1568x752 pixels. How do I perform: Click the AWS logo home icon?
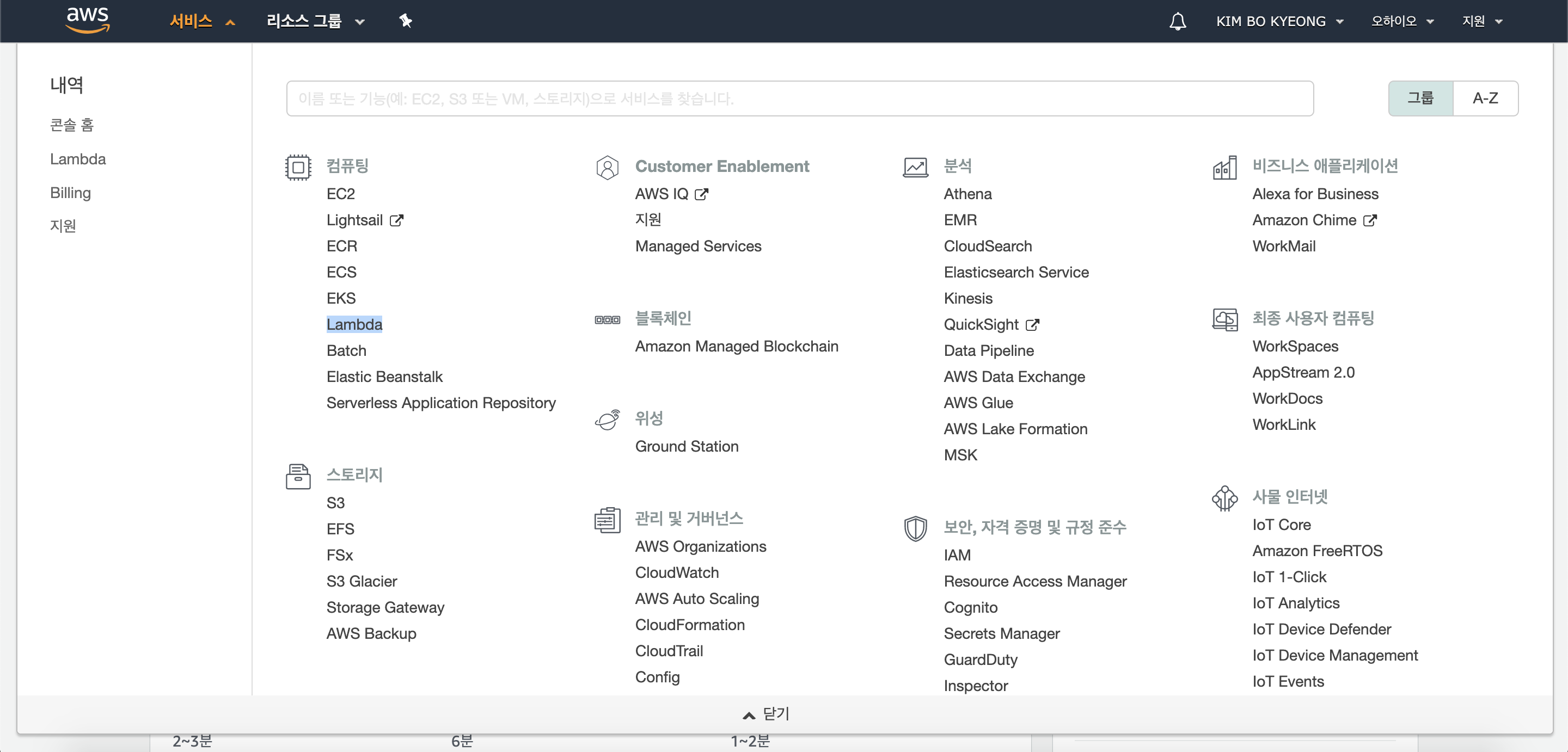click(88, 20)
